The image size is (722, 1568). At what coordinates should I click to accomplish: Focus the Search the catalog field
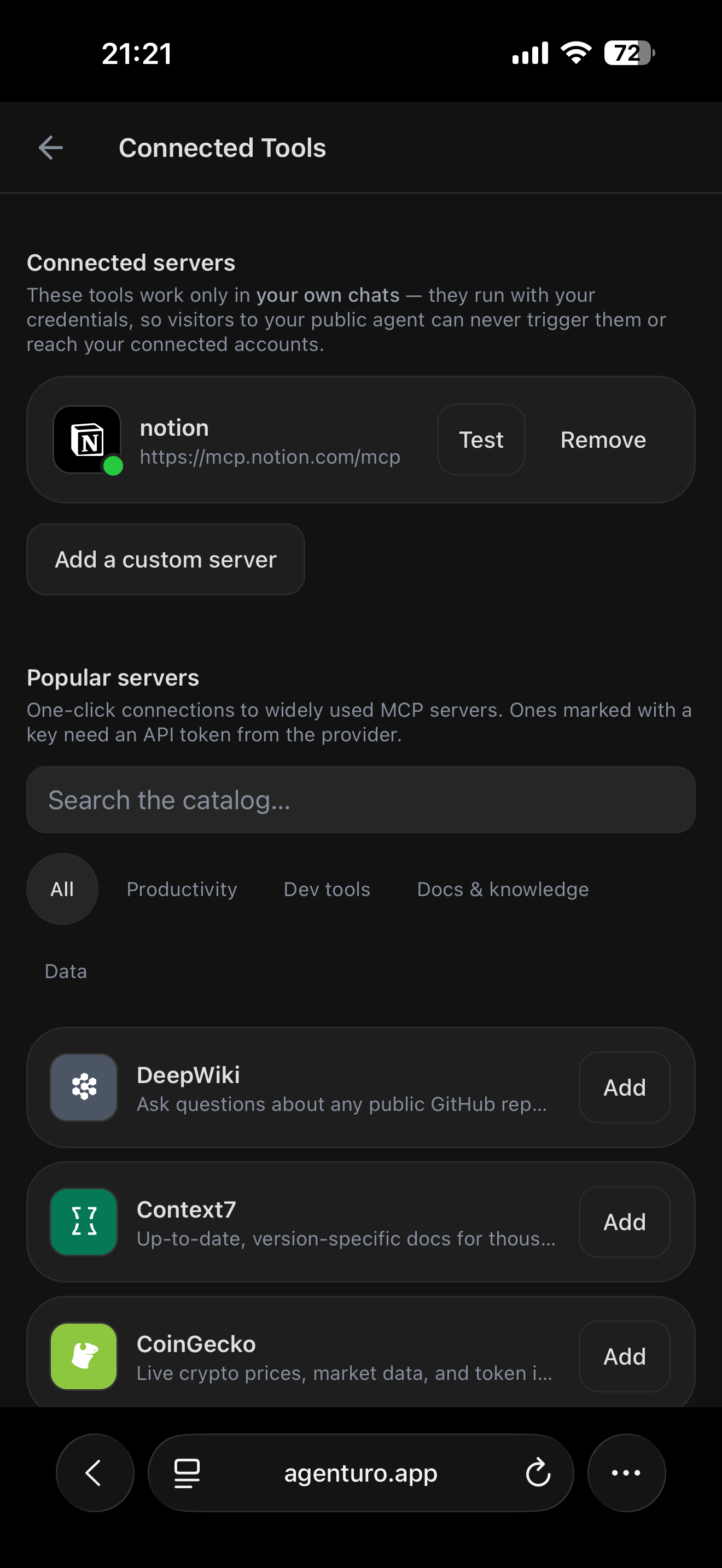point(361,800)
